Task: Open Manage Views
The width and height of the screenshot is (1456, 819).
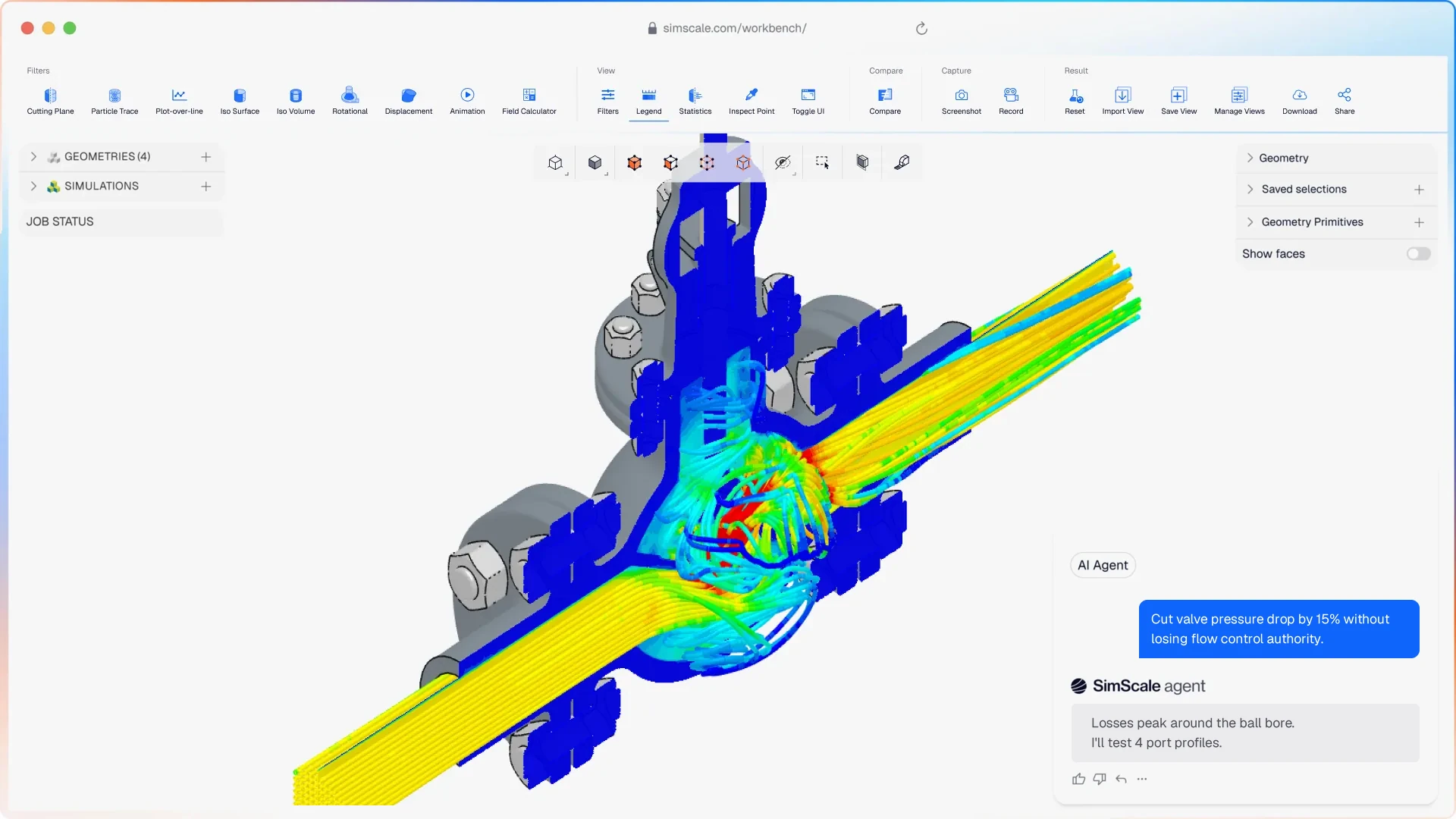Action: [1239, 101]
